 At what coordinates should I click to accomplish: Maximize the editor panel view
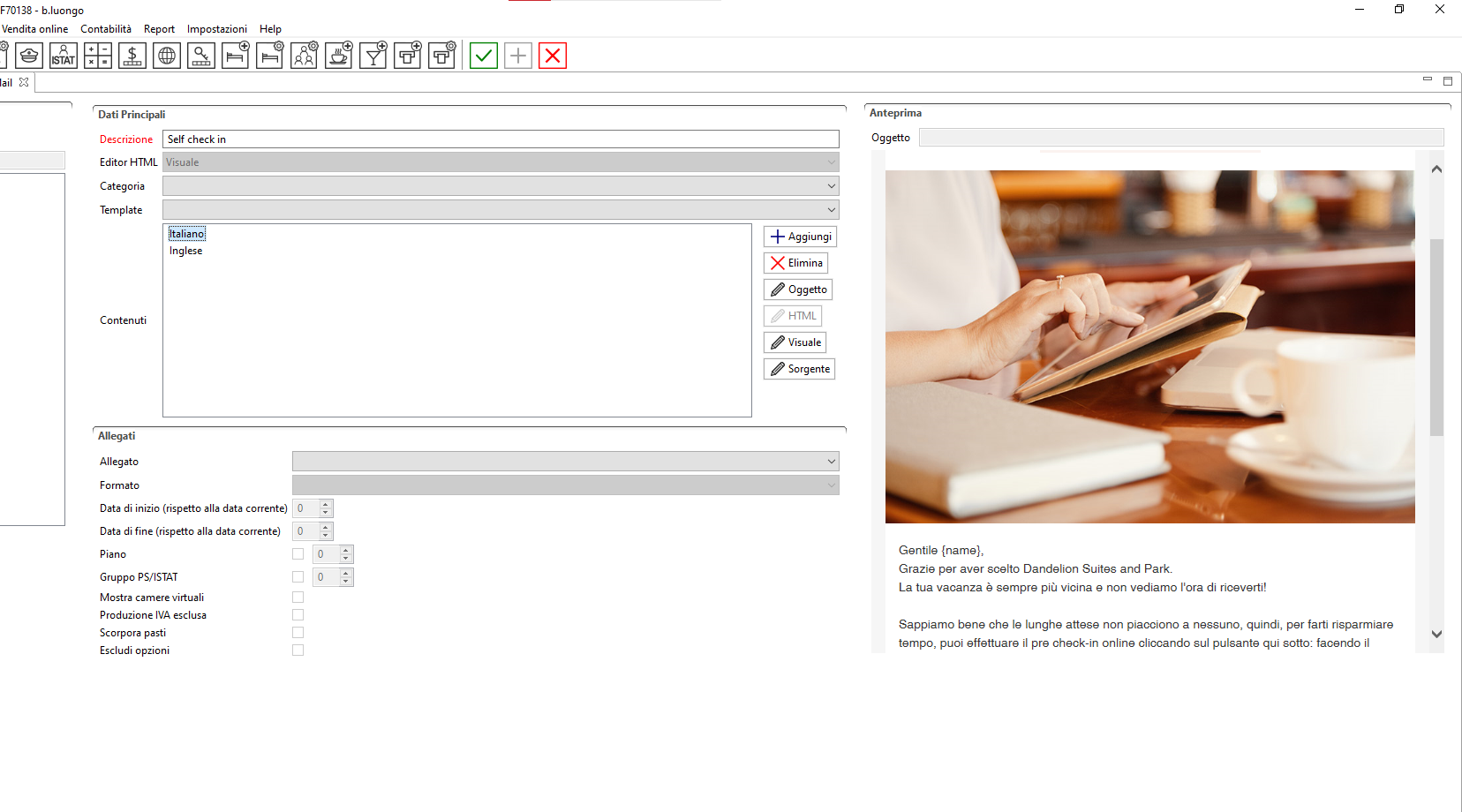[x=1448, y=81]
